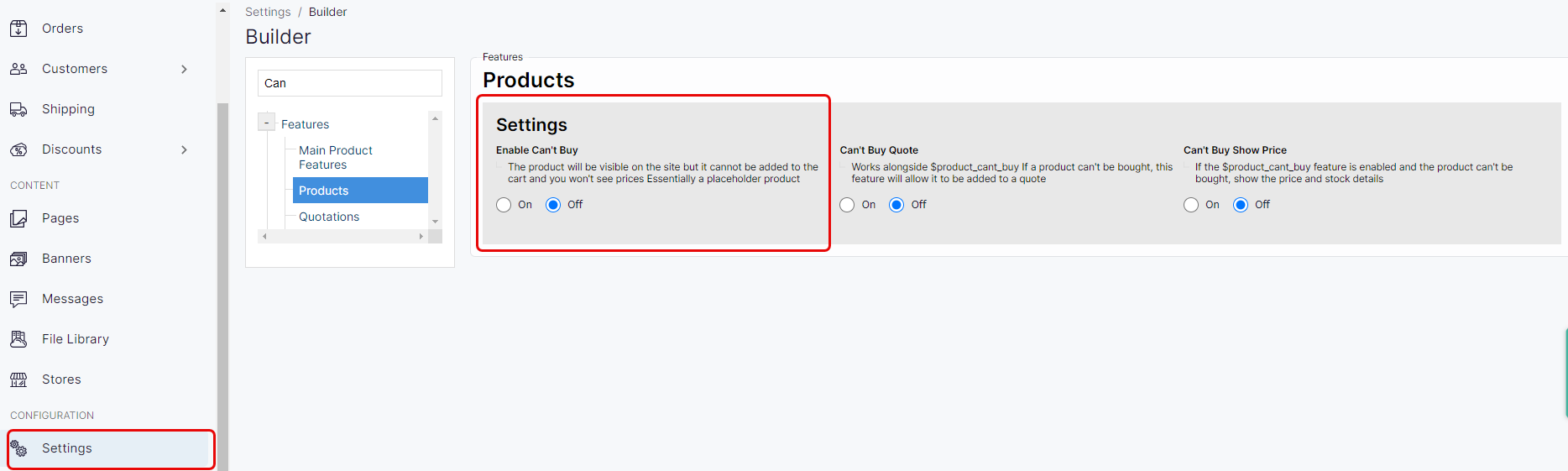1568x471 pixels.
Task: Click the Messages chat icon
Action: point(18,299)
